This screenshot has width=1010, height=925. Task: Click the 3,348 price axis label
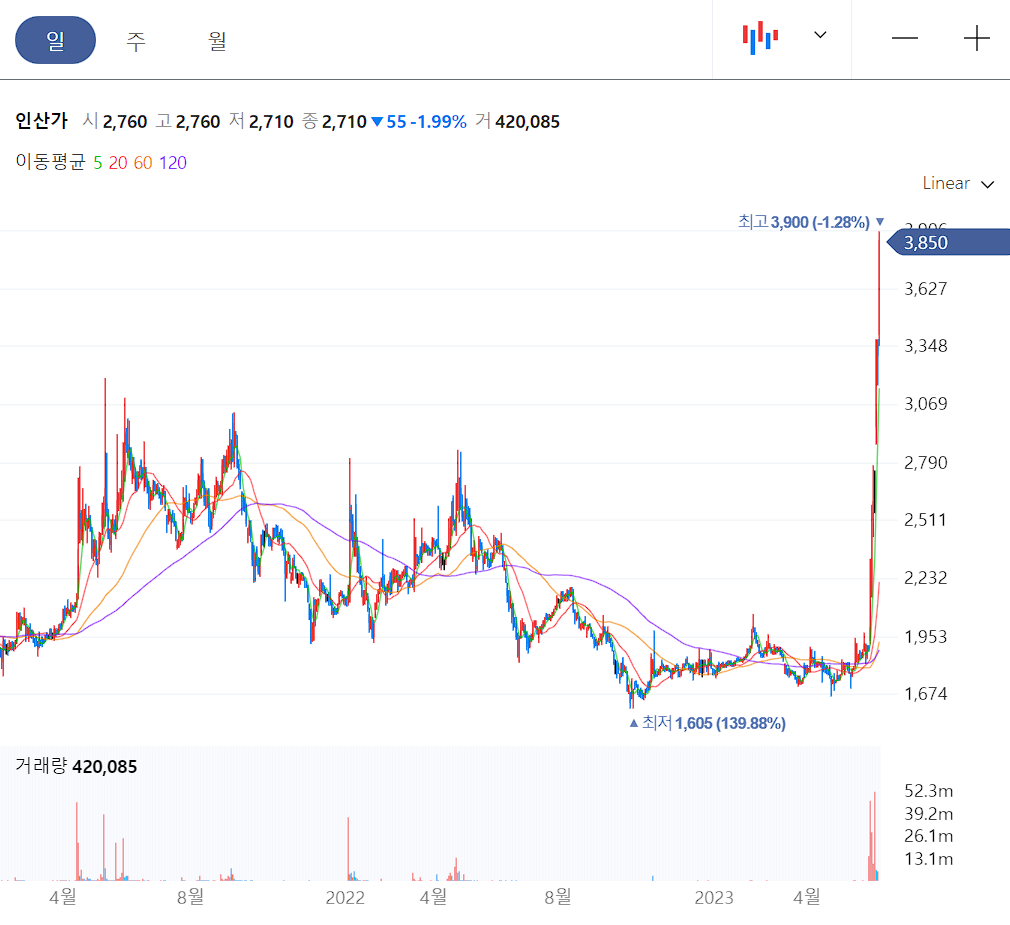926,346
